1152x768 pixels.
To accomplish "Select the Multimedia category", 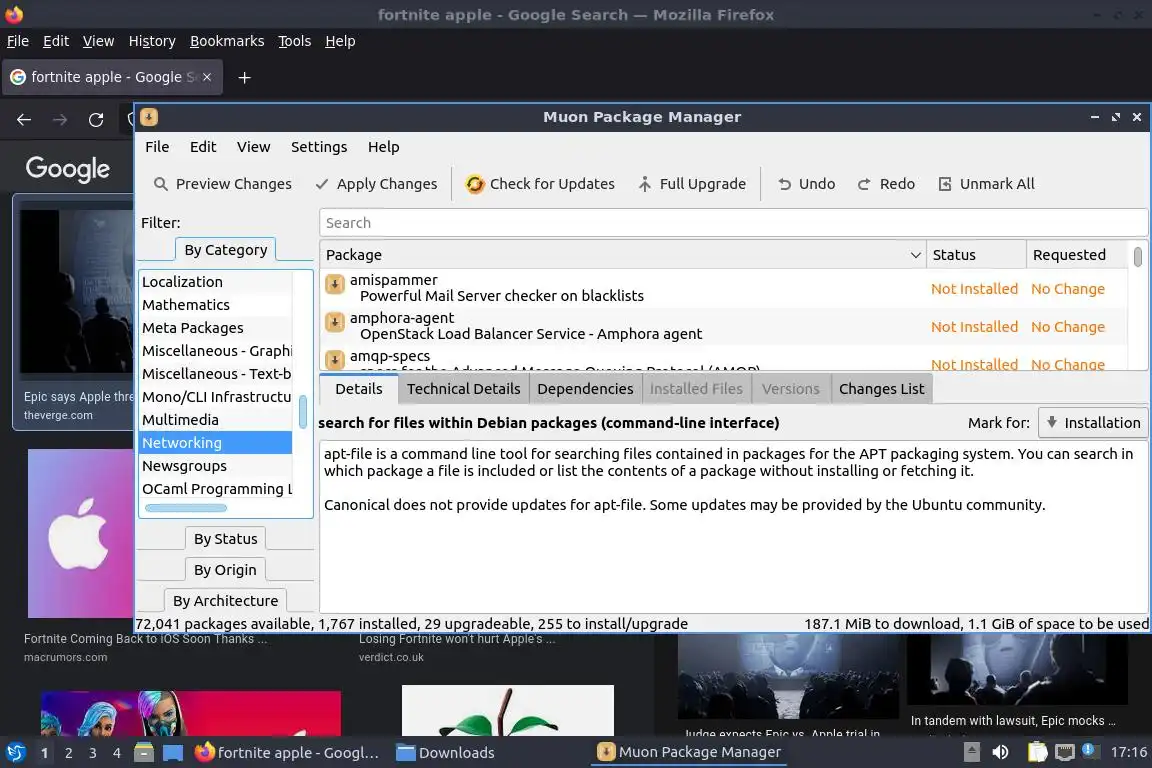I will [x=215, y=420].
